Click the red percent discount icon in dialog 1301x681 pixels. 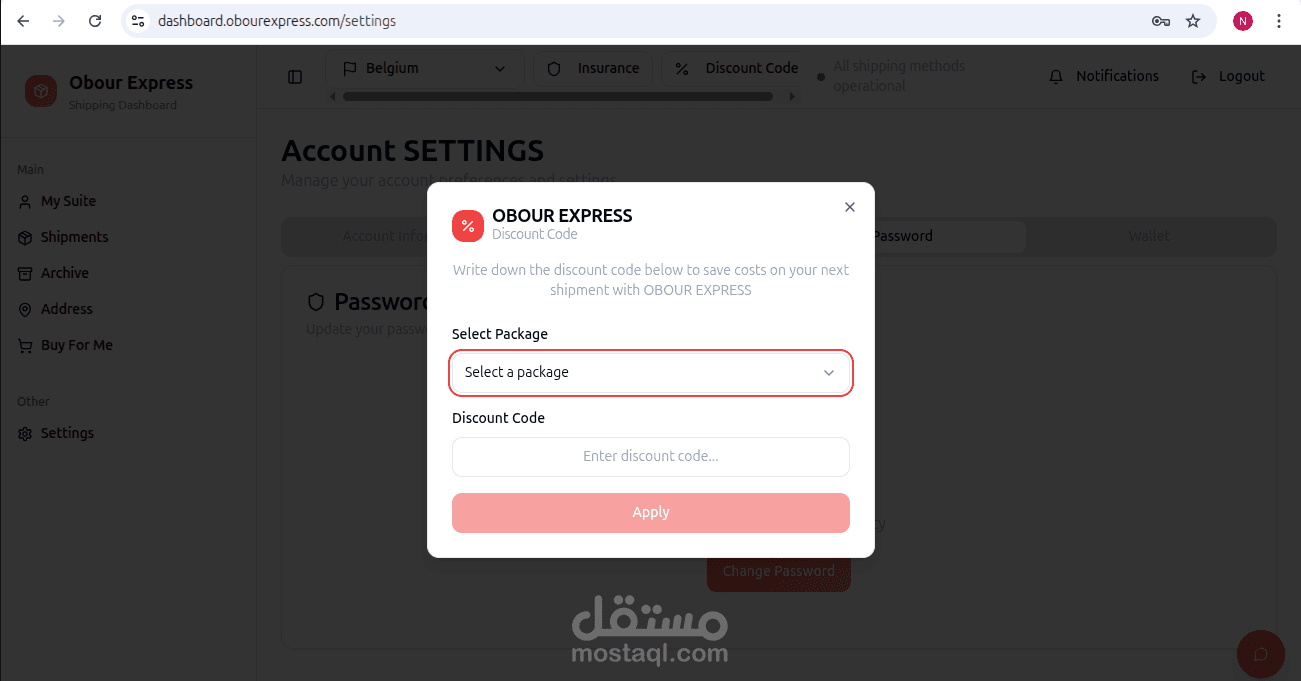pos(468,226)
